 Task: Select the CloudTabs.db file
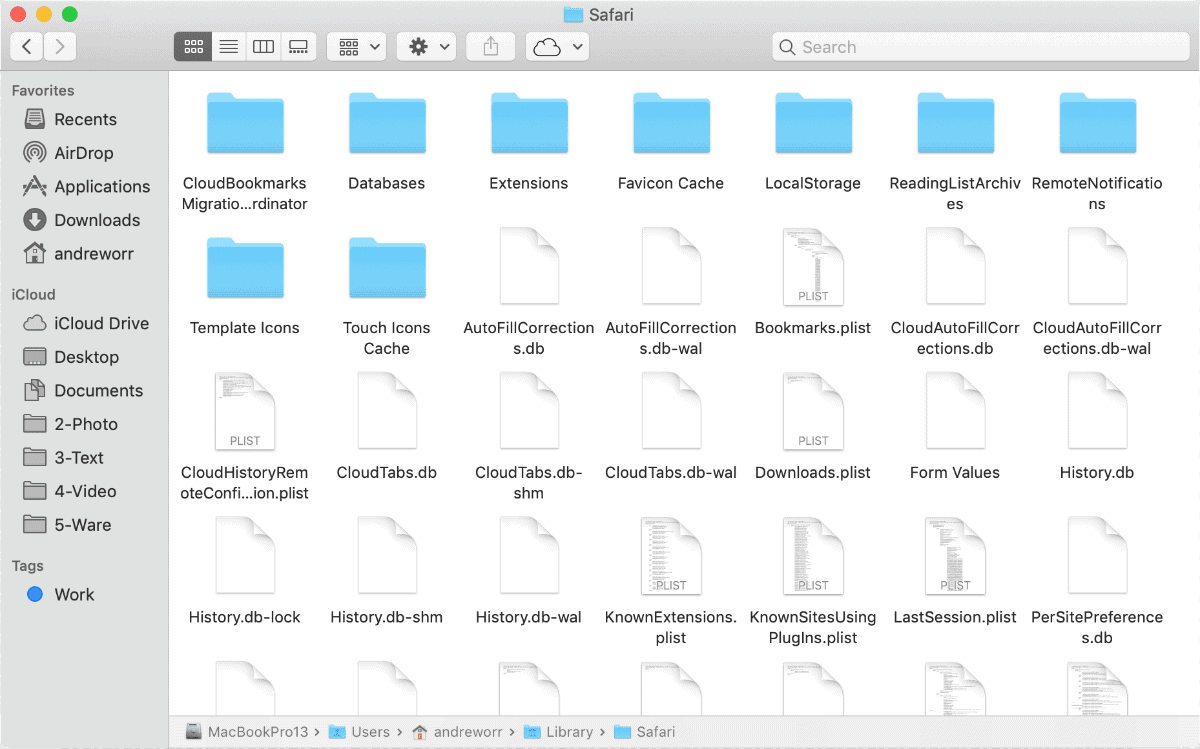[387, 411]
